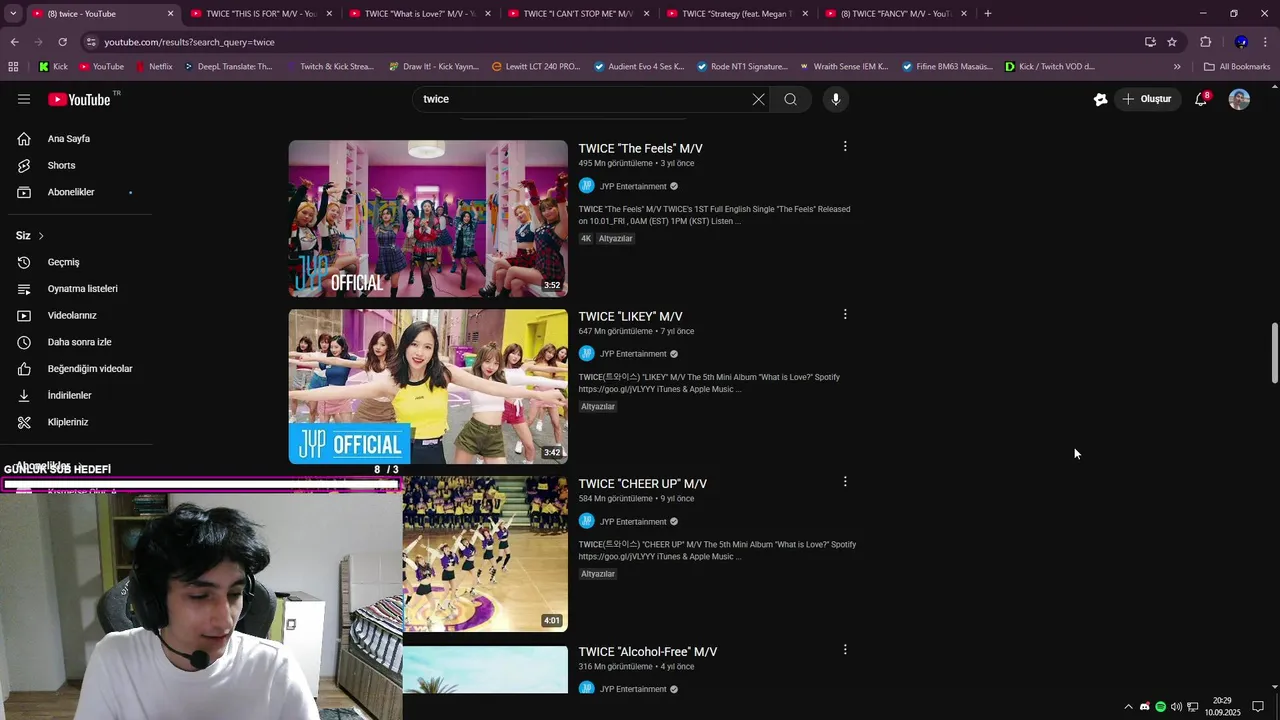Open Kick bookmark
This screenshot has height=720, width=1280.
[x=53, y=67]
